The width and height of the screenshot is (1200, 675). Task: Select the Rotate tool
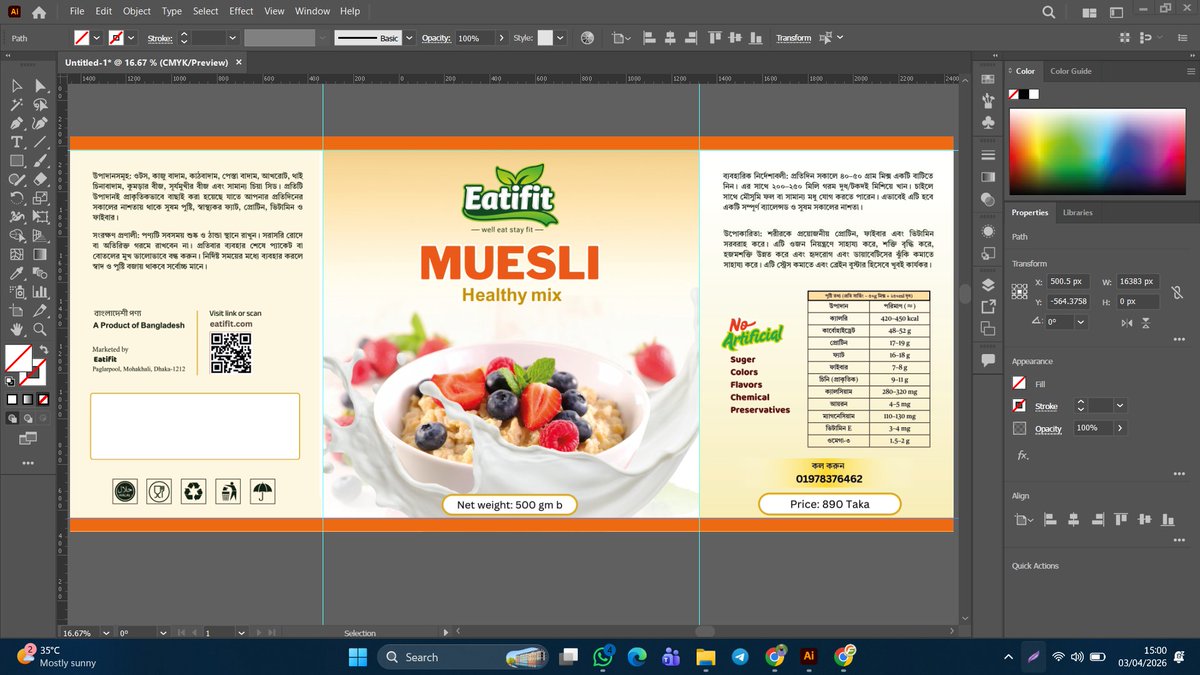coord(17,198)
